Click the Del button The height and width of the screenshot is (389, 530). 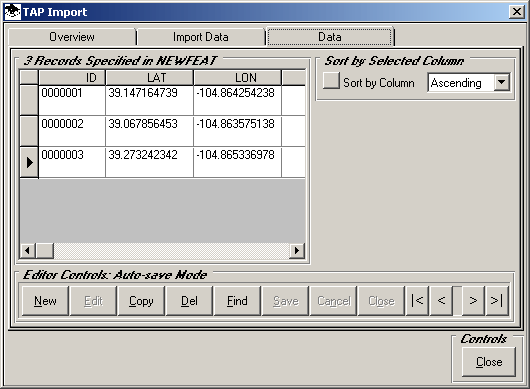click(189, 301)
